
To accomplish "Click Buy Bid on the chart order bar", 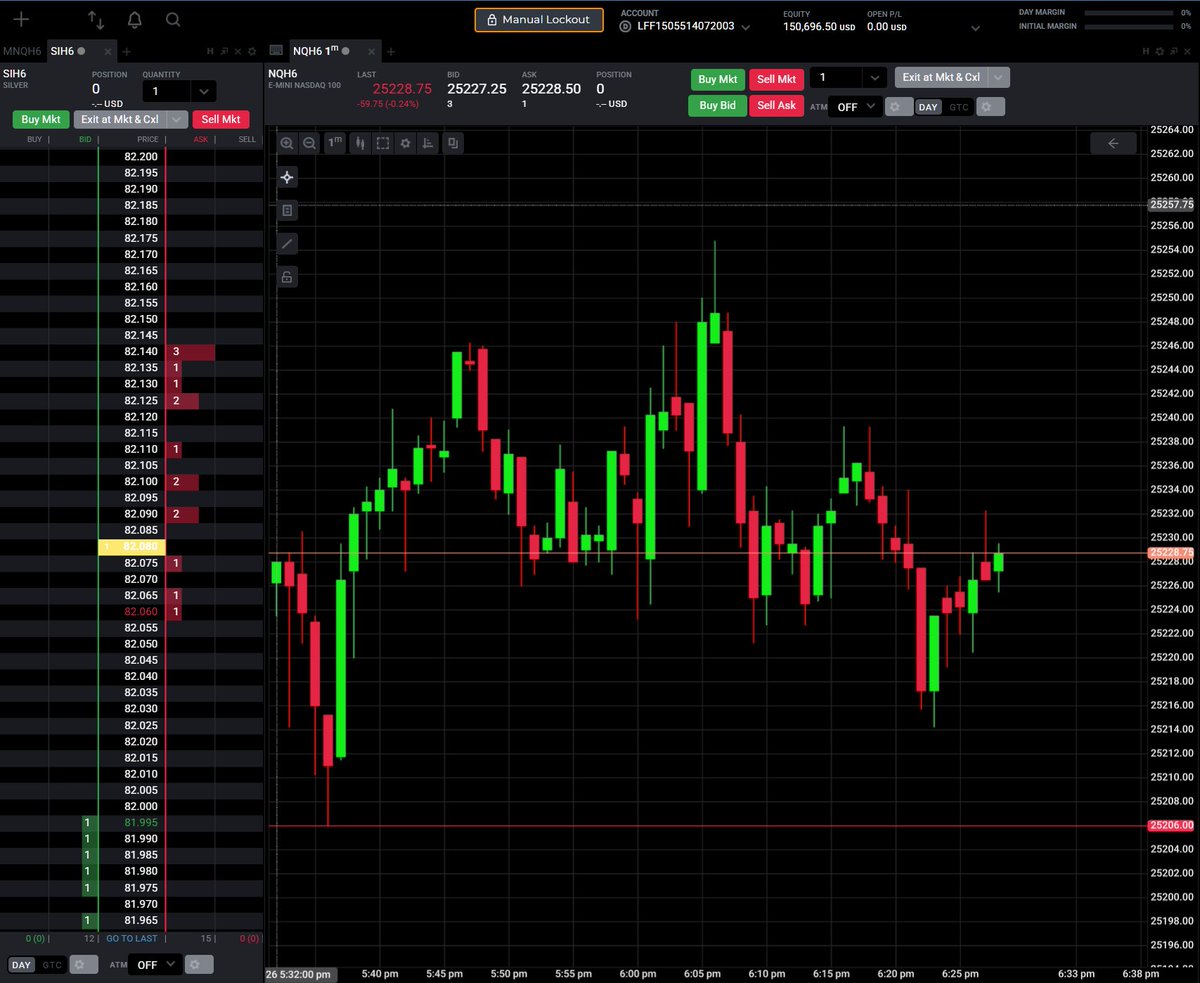I will tap(718, 105).
